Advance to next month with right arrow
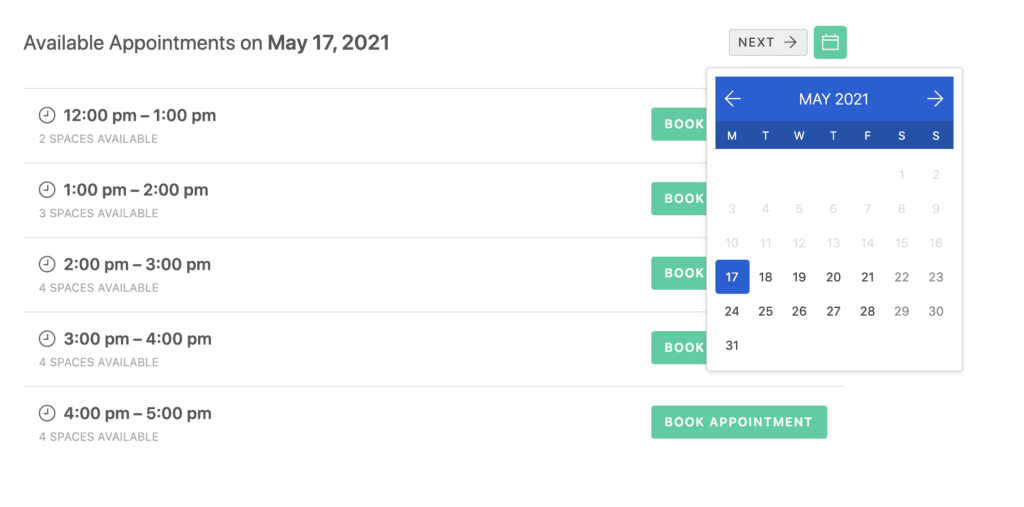Viewport: 1024px width, 507px height. (935, 99)
